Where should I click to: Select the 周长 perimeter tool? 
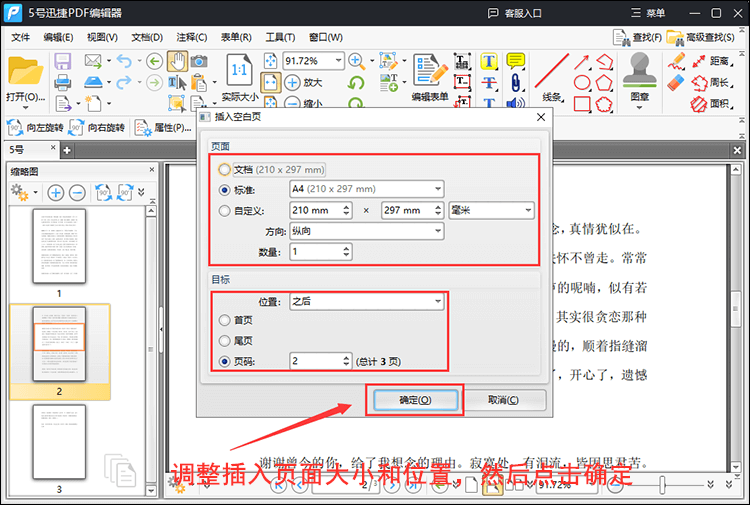pyautogui.click(x=714, y=82)
